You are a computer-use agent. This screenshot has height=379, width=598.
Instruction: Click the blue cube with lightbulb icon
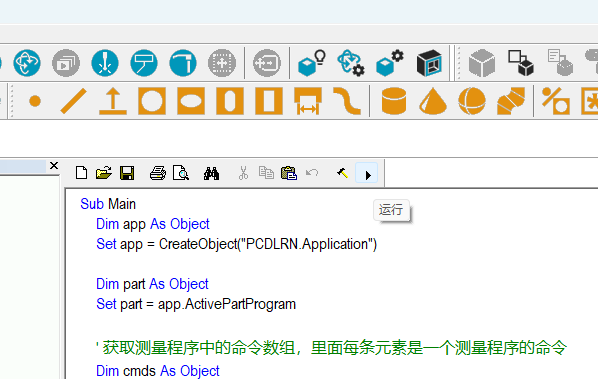312,63
